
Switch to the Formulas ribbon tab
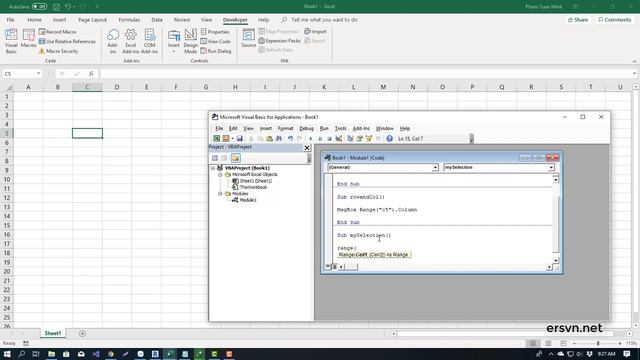click(x=129, y=20)
